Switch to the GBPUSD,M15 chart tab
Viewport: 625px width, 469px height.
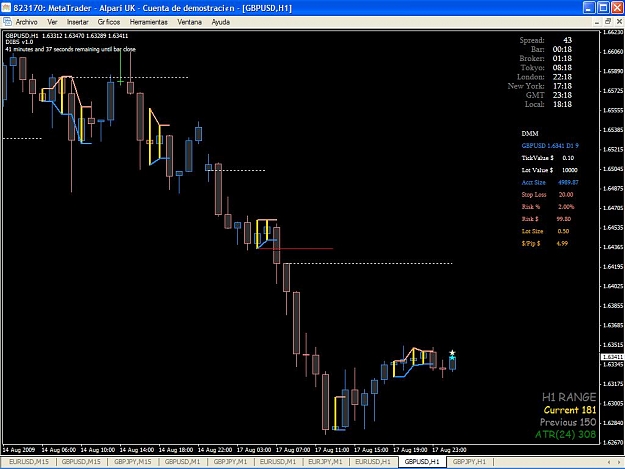(81, 462)
